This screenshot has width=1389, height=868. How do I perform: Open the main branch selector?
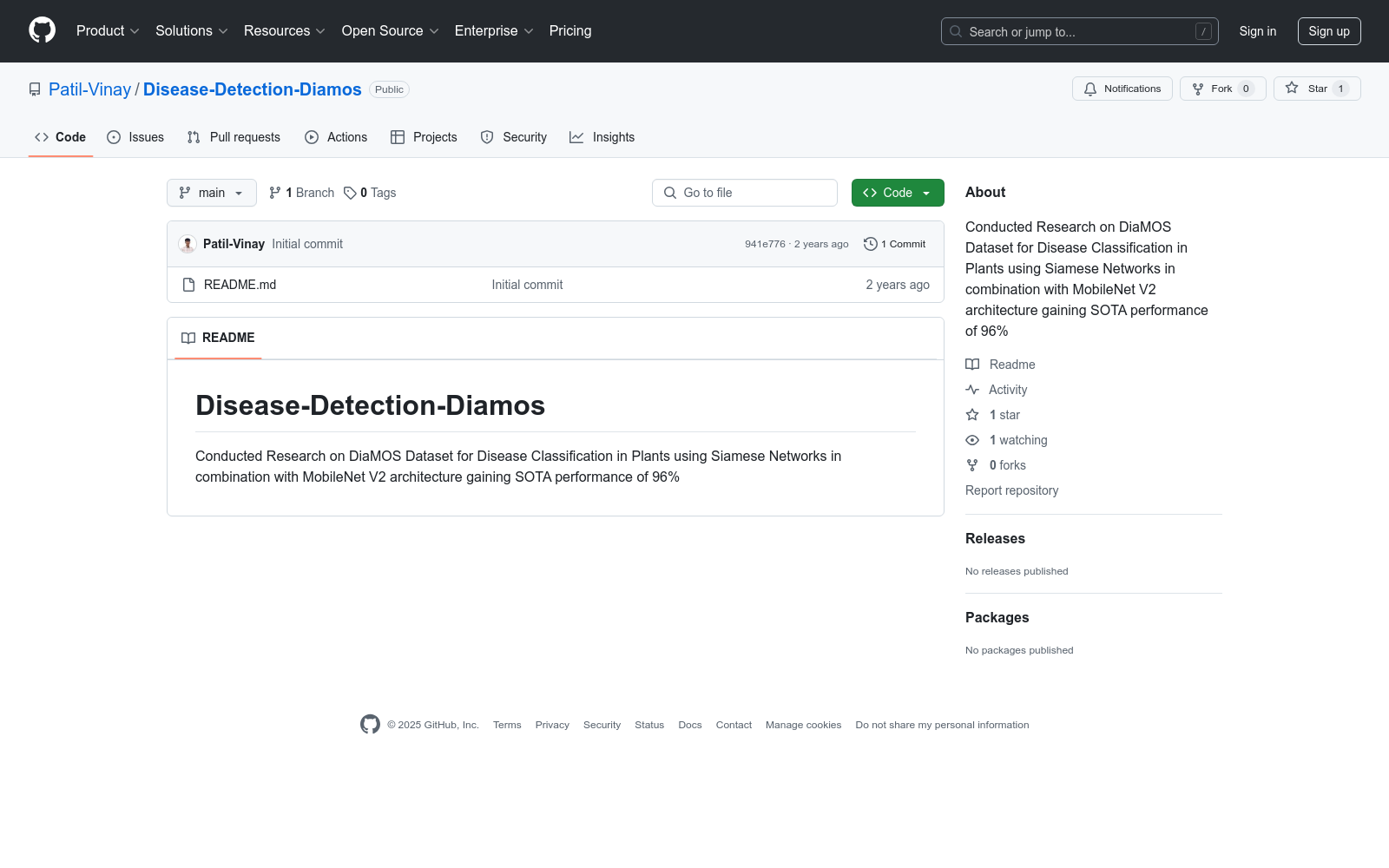pyautogui.click(x=212, y=193)
